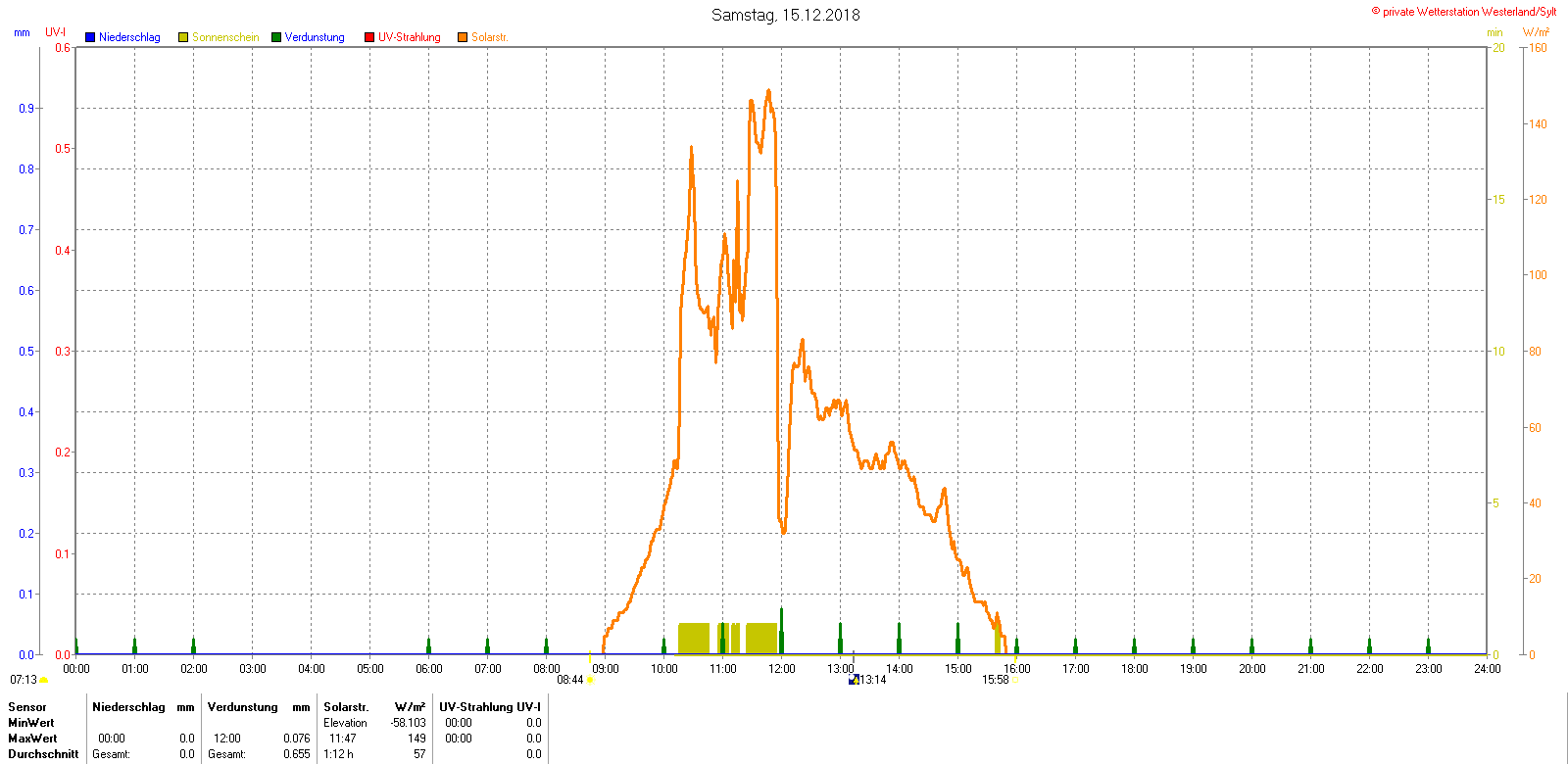Click the orange Solarstr. legend swatch

pyautogui.click(x=463, y=37)
